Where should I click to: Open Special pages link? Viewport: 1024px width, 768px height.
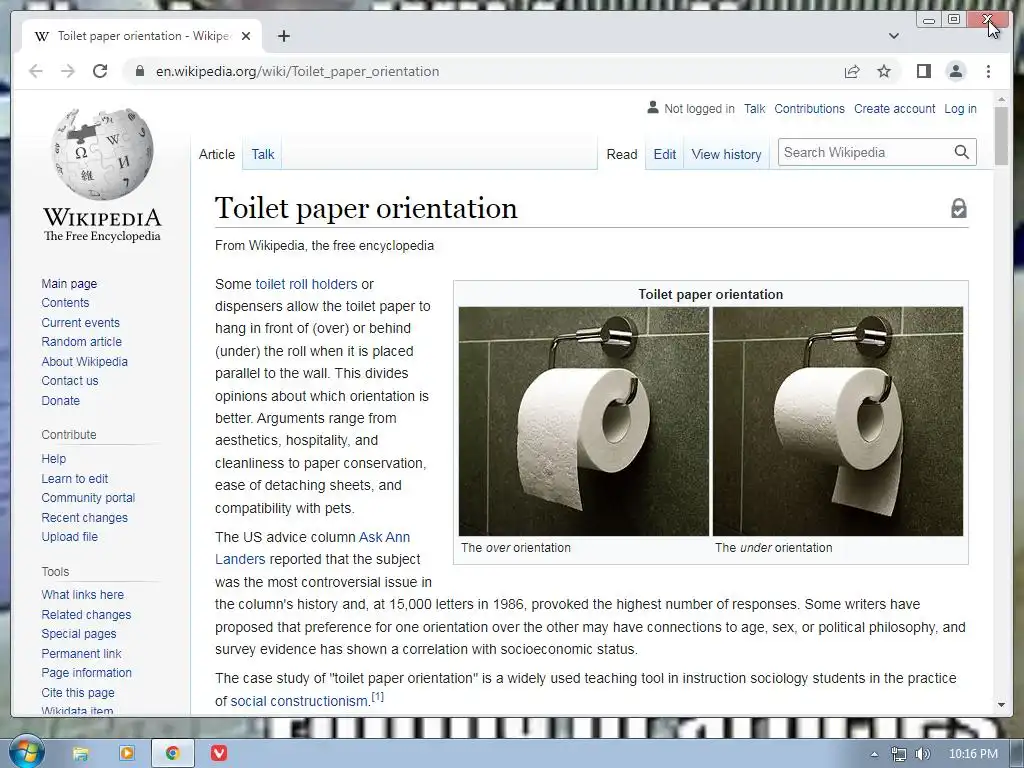[x=78, y=633]
